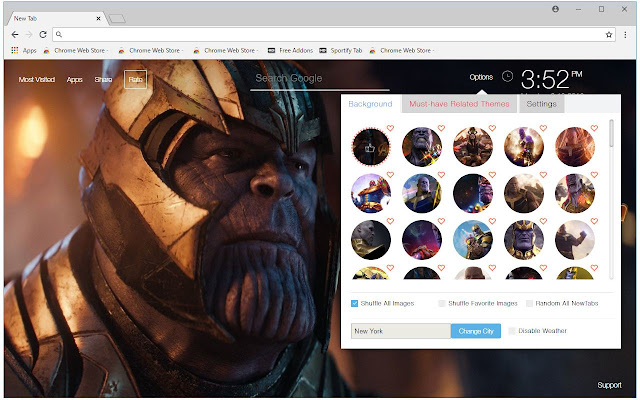Viewport: 640px width, 400px height.
Task: Click the New York city input field
Action: (400, 331)
